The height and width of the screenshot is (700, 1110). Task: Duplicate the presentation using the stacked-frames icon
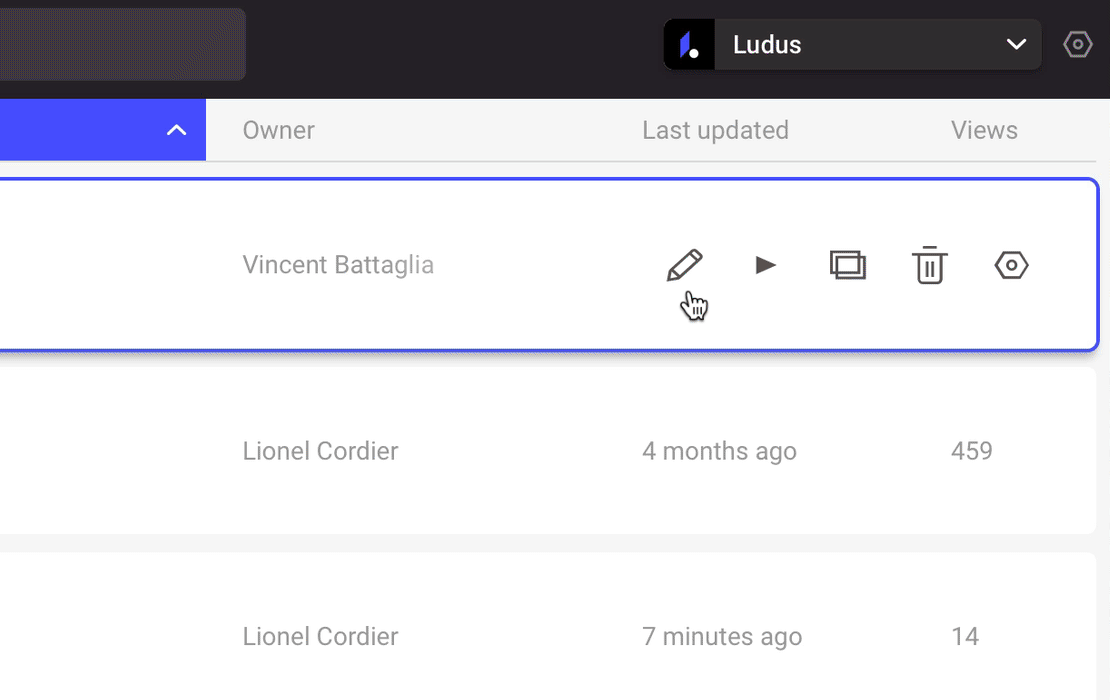click(x=848, y=265)
